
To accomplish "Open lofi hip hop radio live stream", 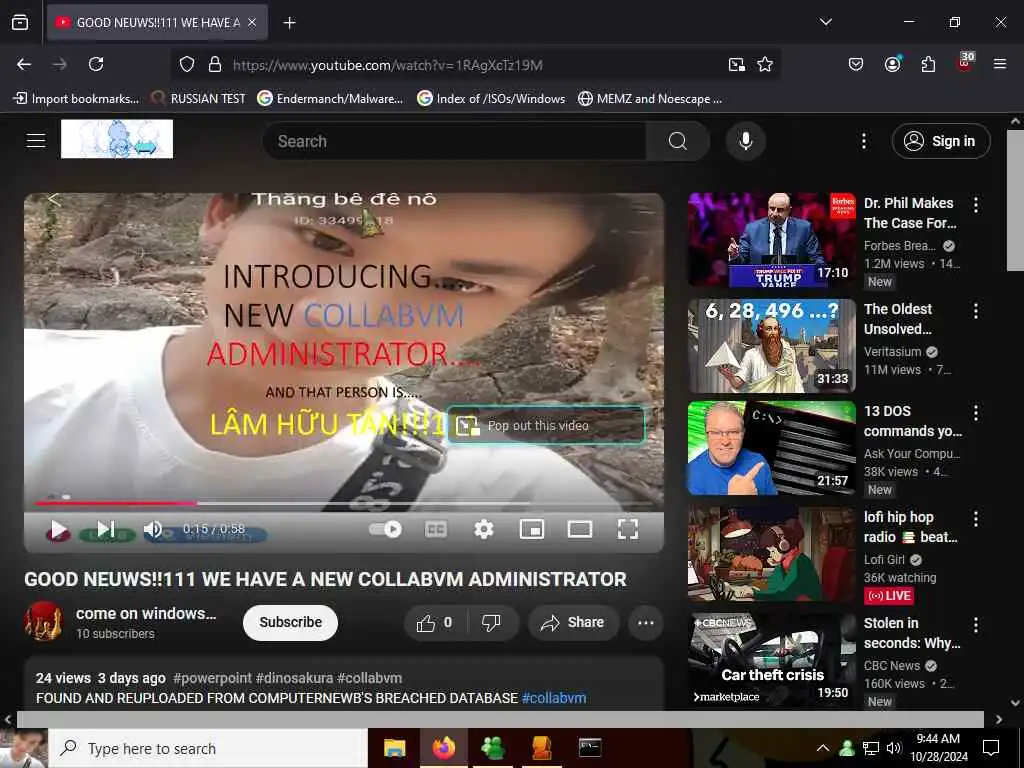I will tap(772, 554).
